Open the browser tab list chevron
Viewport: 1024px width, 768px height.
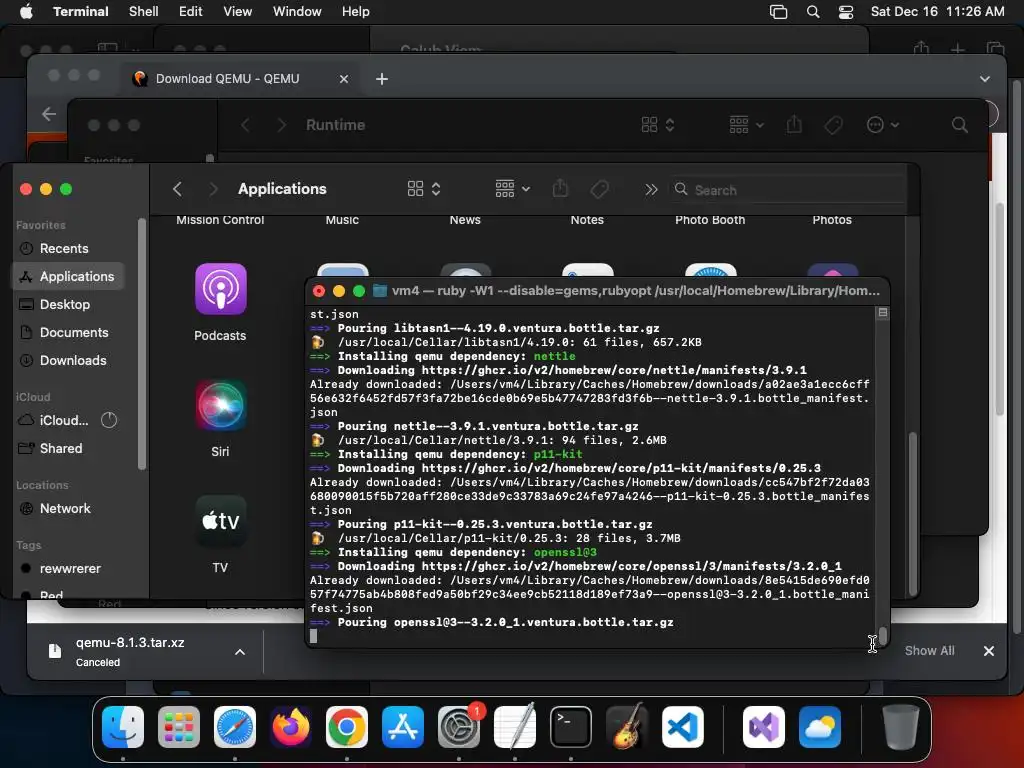[985, 79]
